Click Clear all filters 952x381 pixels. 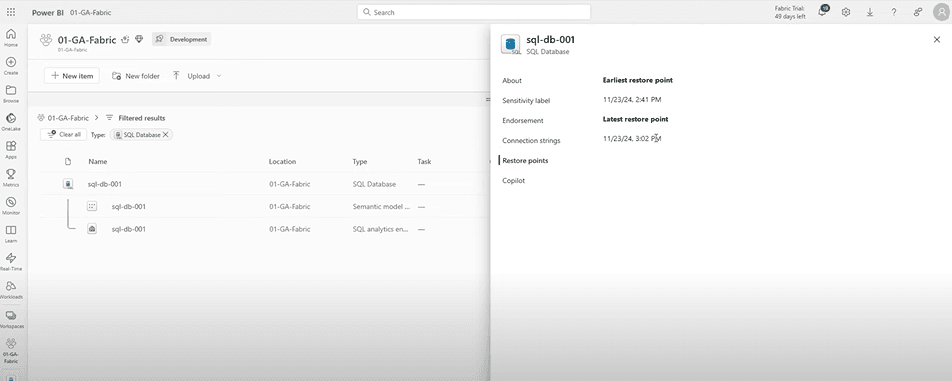[x=64, y=135]
